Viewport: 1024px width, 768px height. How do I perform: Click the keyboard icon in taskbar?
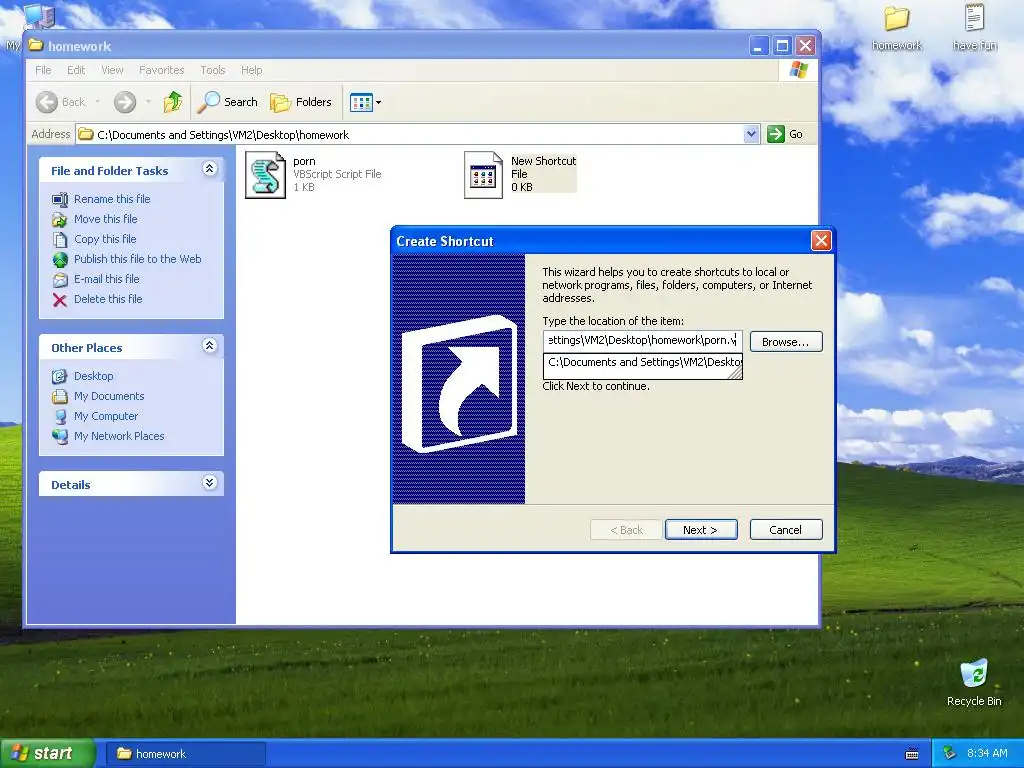[912, 754]
